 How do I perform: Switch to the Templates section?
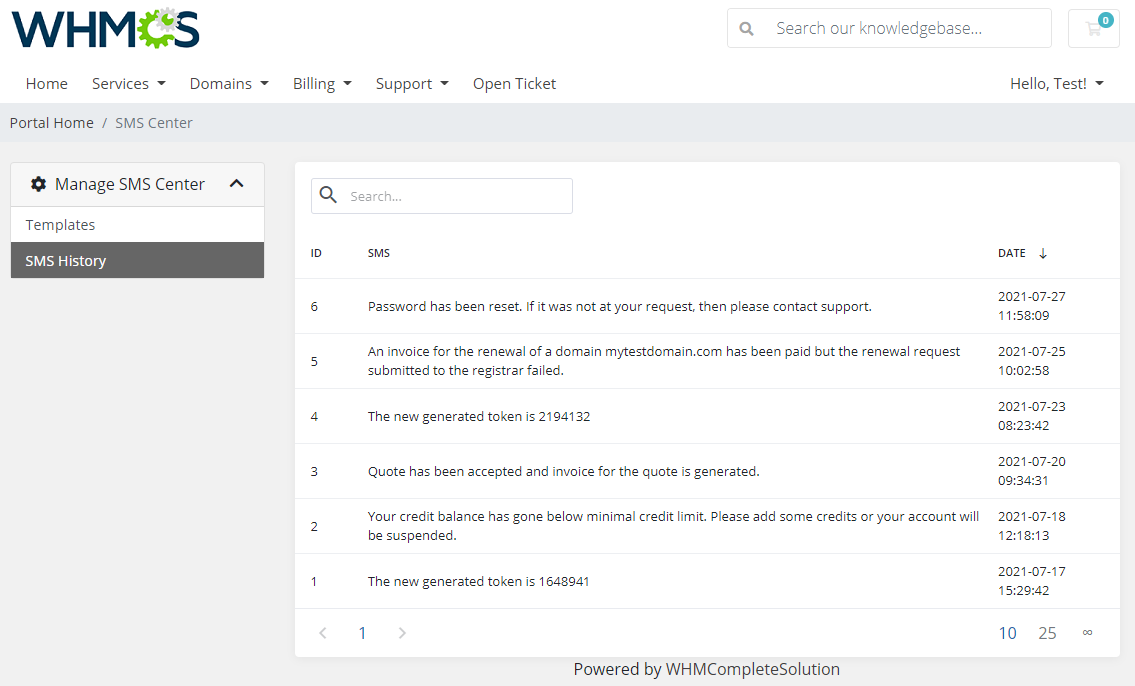click(x=60, y=224)
